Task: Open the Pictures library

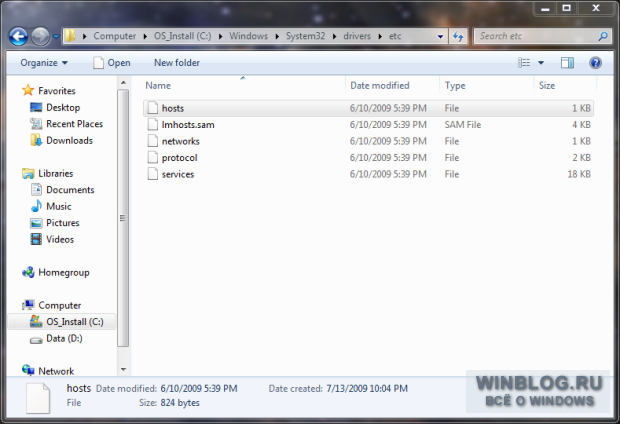Action: (55, 223)
